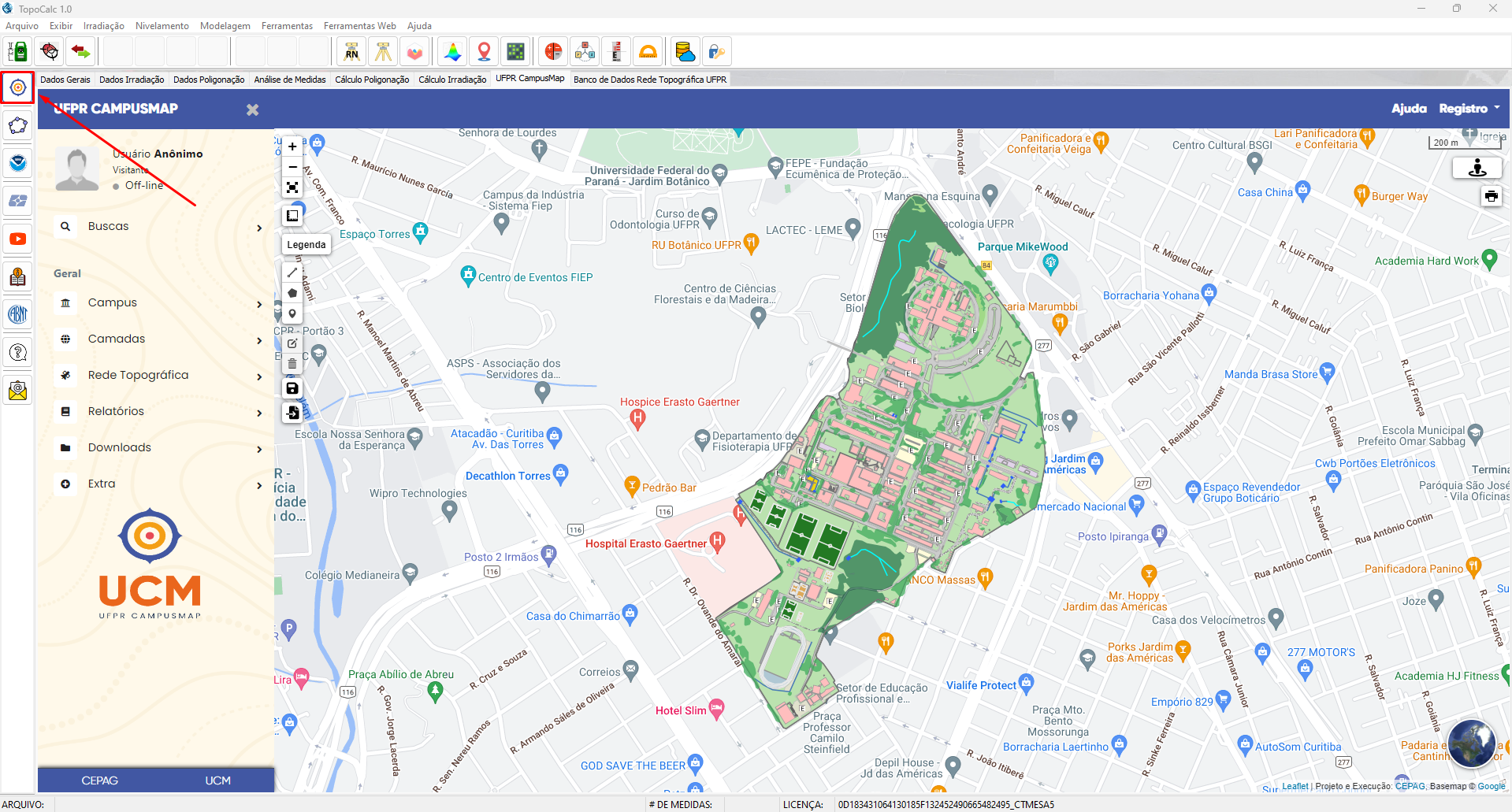Click the red map pin toolbar icon
1512x812 pixels.
[x=484, y=52]
